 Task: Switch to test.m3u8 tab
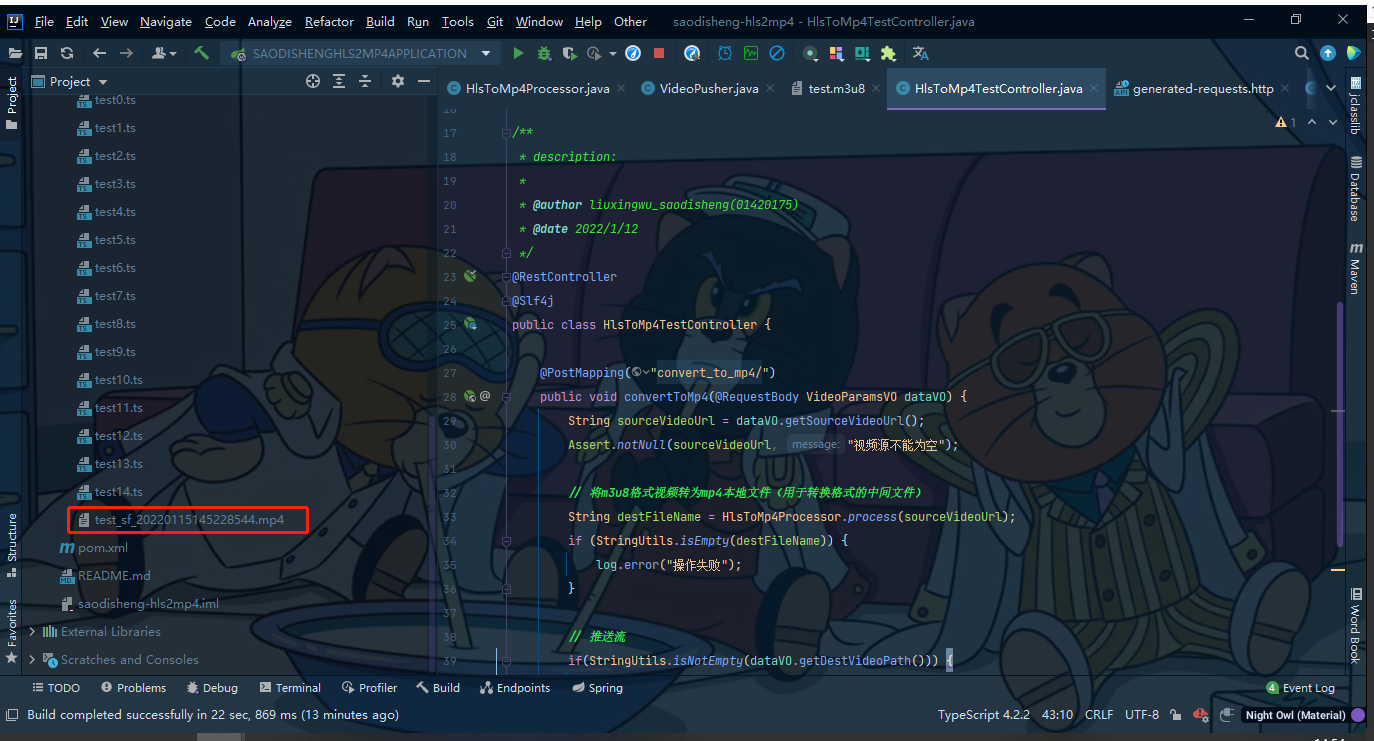click(836, 88)
